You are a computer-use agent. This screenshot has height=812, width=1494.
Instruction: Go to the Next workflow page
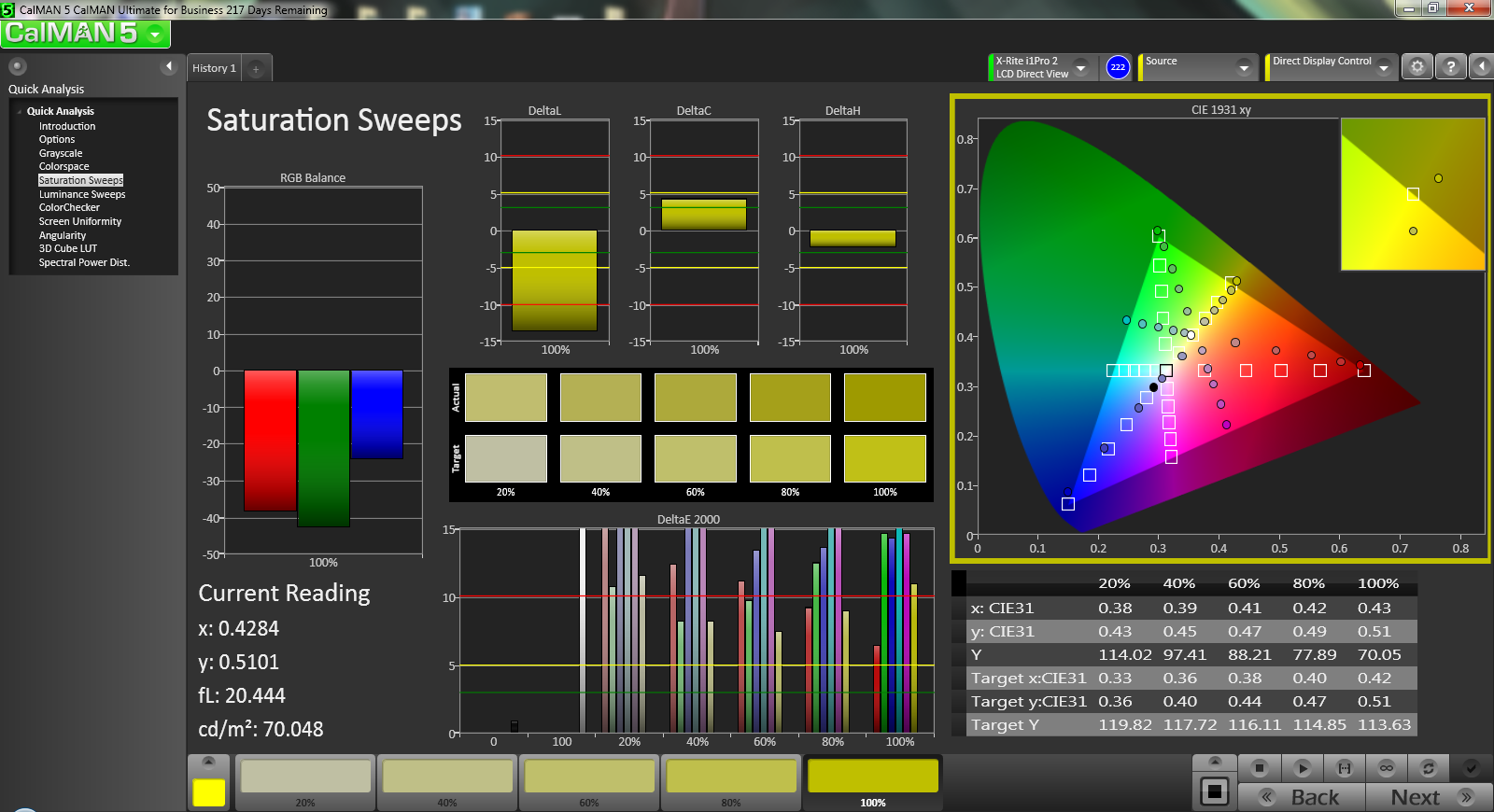pyautogui.click(x=1430, y=797)
